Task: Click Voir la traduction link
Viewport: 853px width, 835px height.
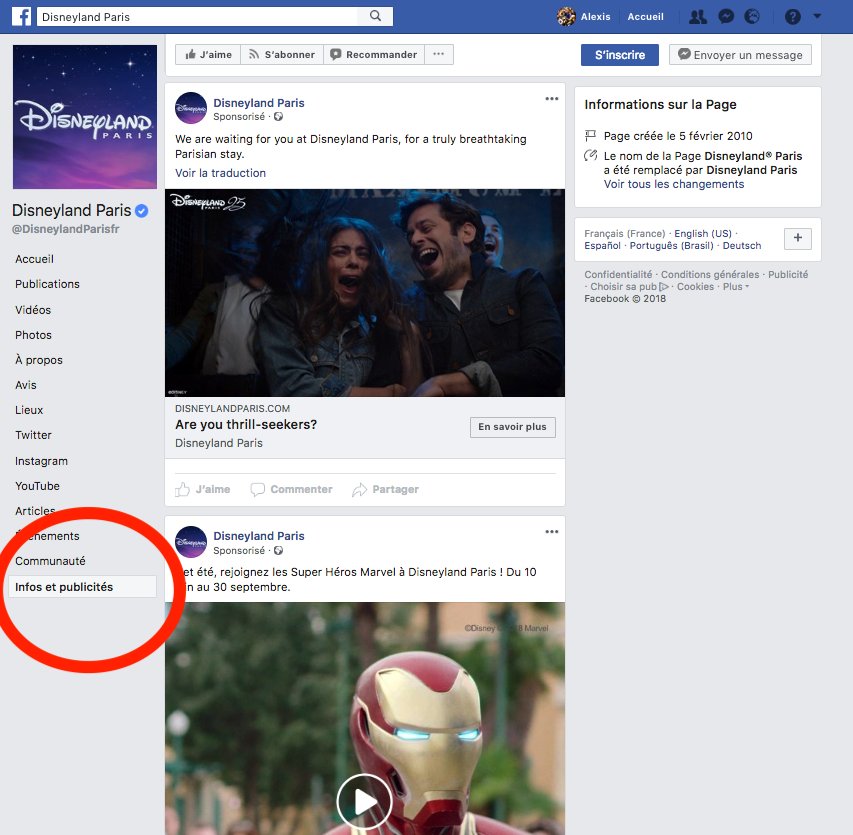Action: (x=220, y=173)
